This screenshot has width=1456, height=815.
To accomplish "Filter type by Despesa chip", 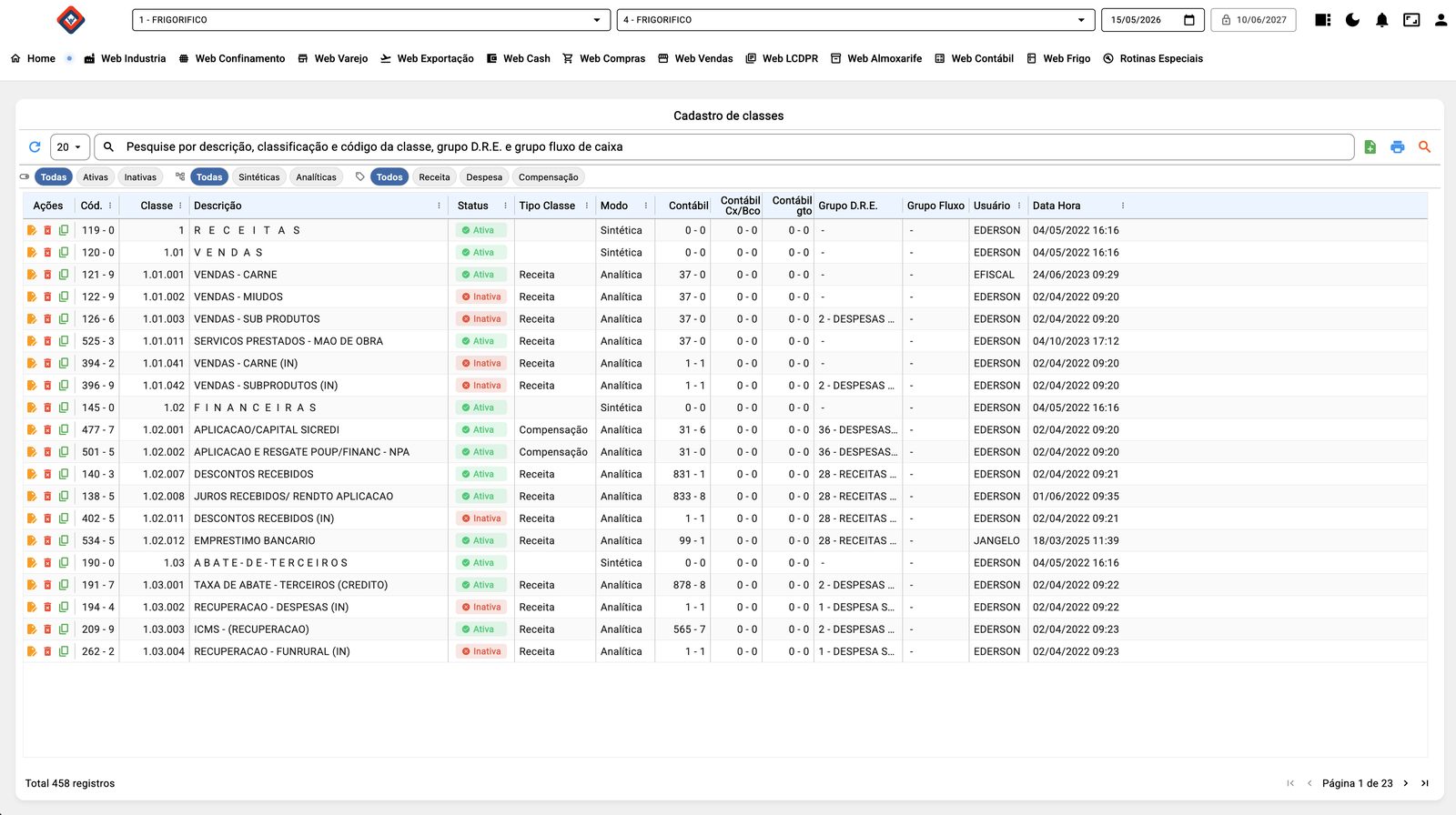I will pyautogui.click(x=484, y=177).
